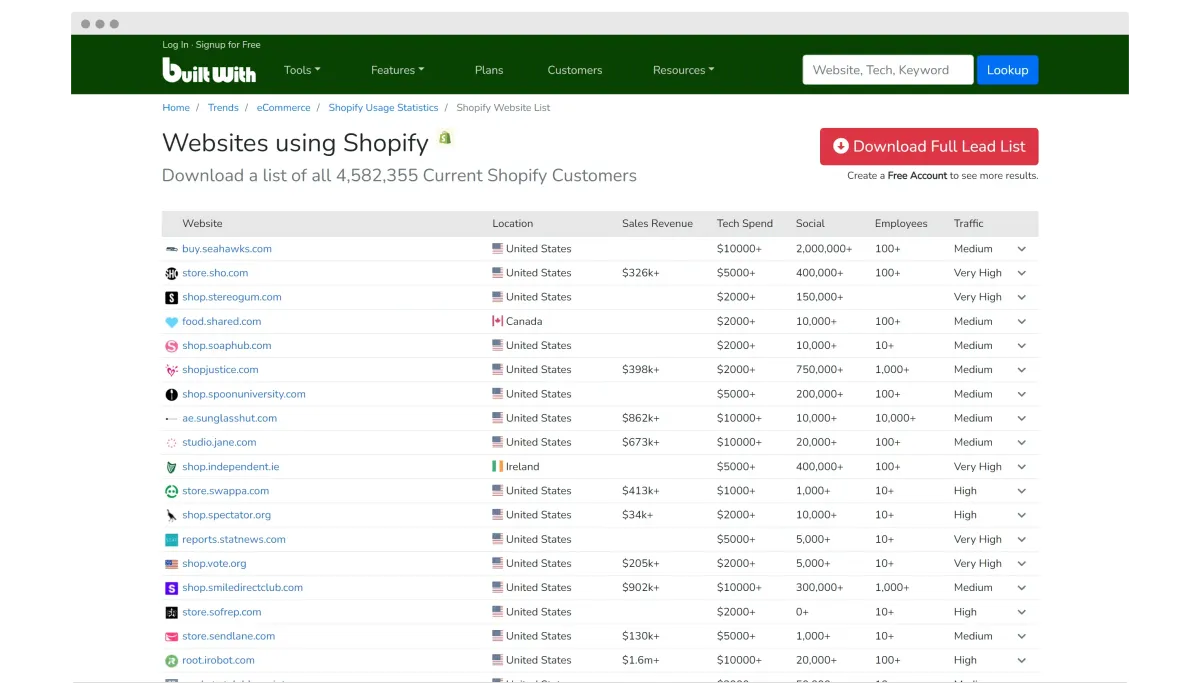Click the Traffic column header

969,224
